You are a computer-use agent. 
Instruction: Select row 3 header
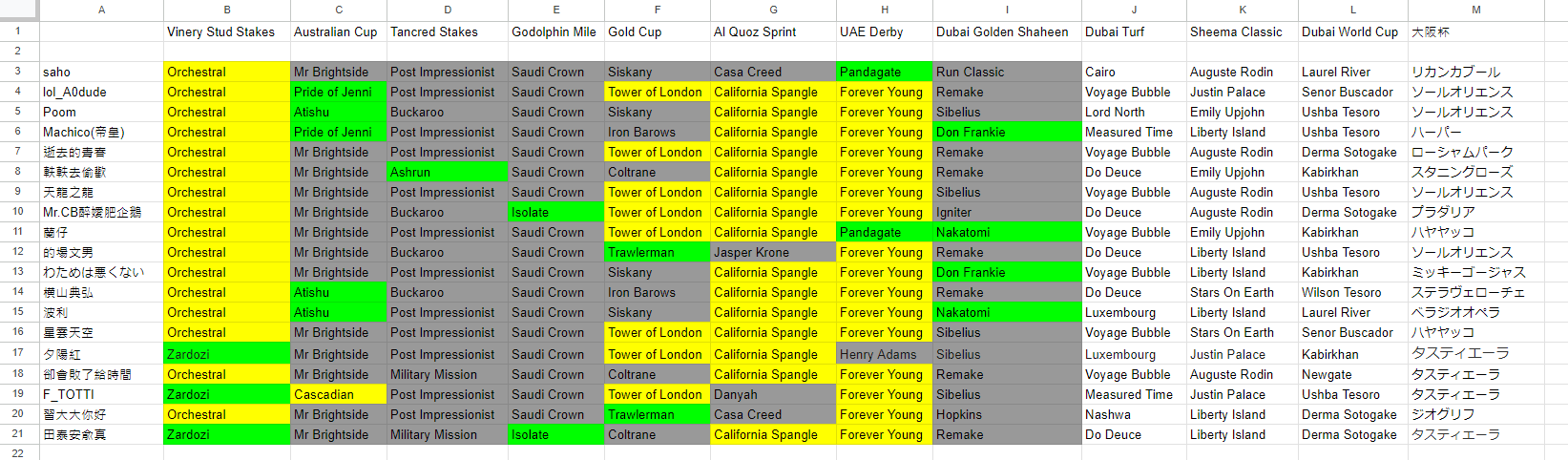[x=18, y=72]
